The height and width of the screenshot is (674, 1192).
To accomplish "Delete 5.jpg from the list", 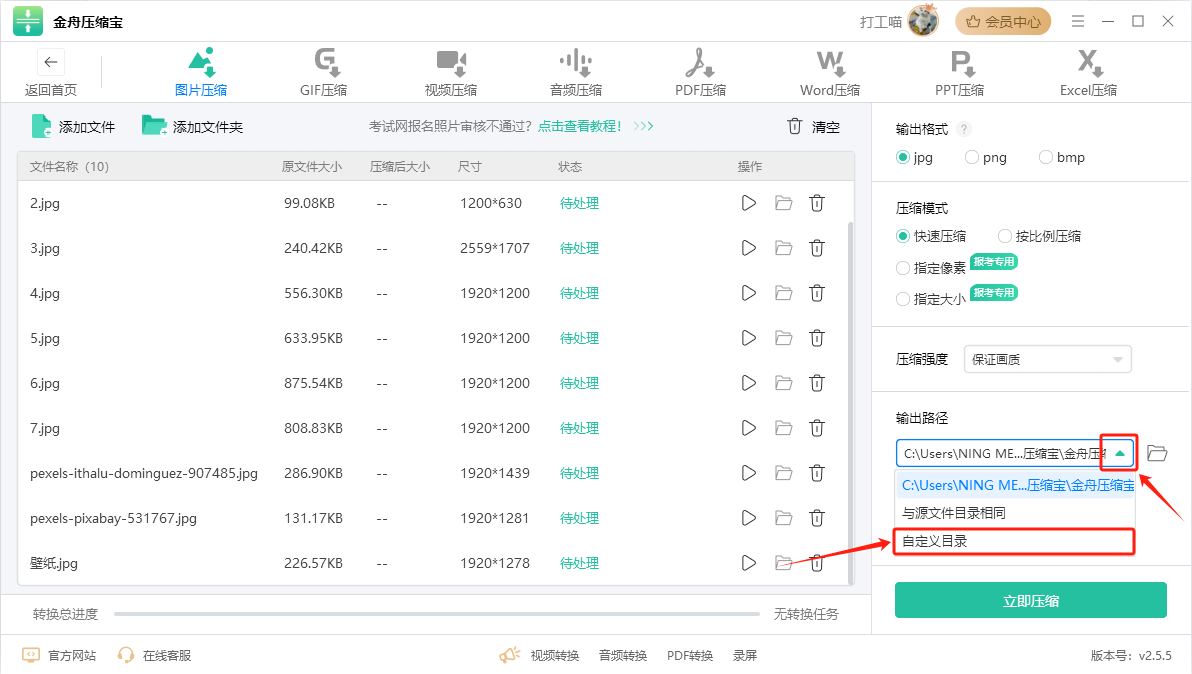I will pos(817,338).
